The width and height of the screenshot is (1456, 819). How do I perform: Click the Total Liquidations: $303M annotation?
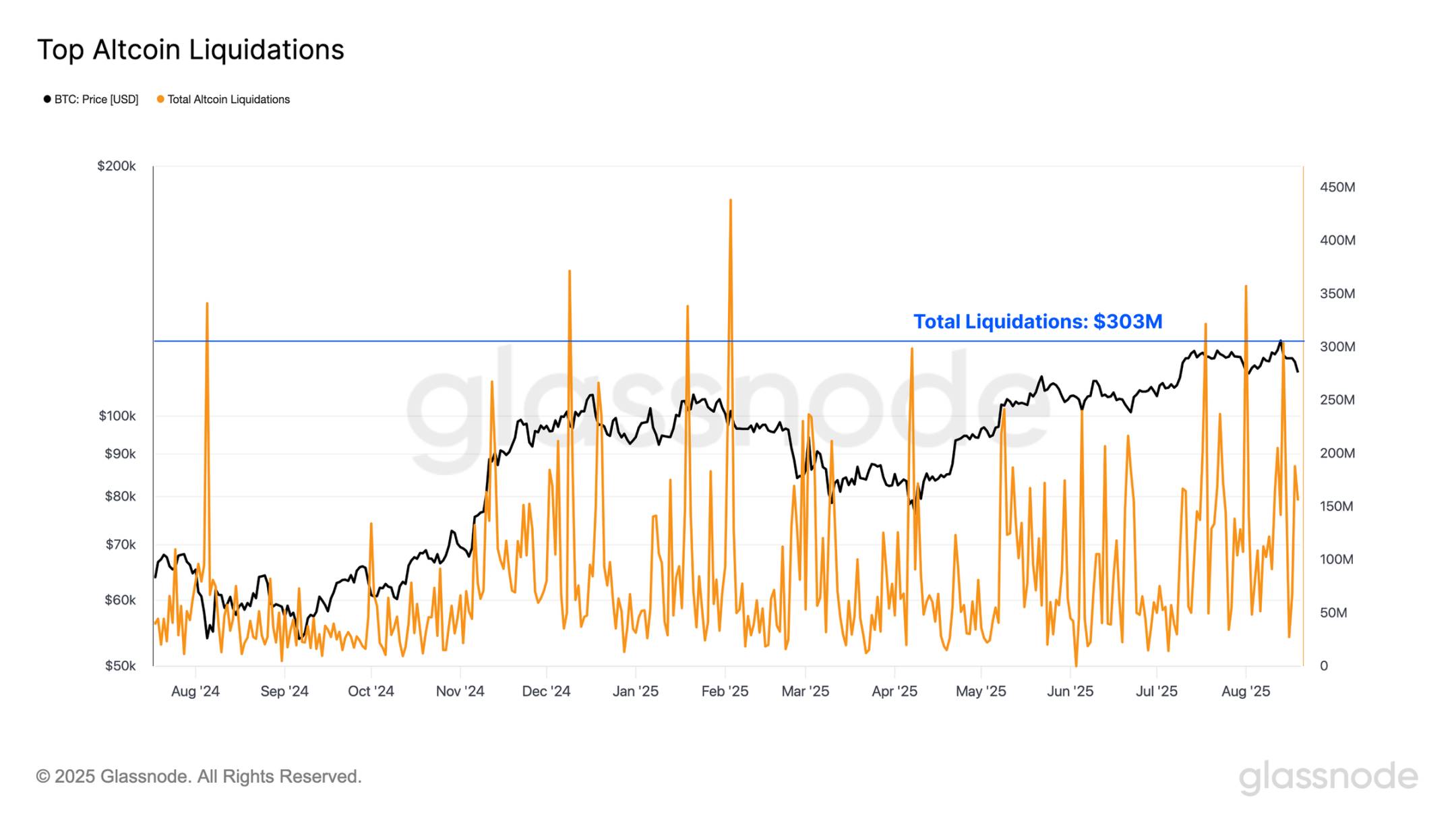1037,322
